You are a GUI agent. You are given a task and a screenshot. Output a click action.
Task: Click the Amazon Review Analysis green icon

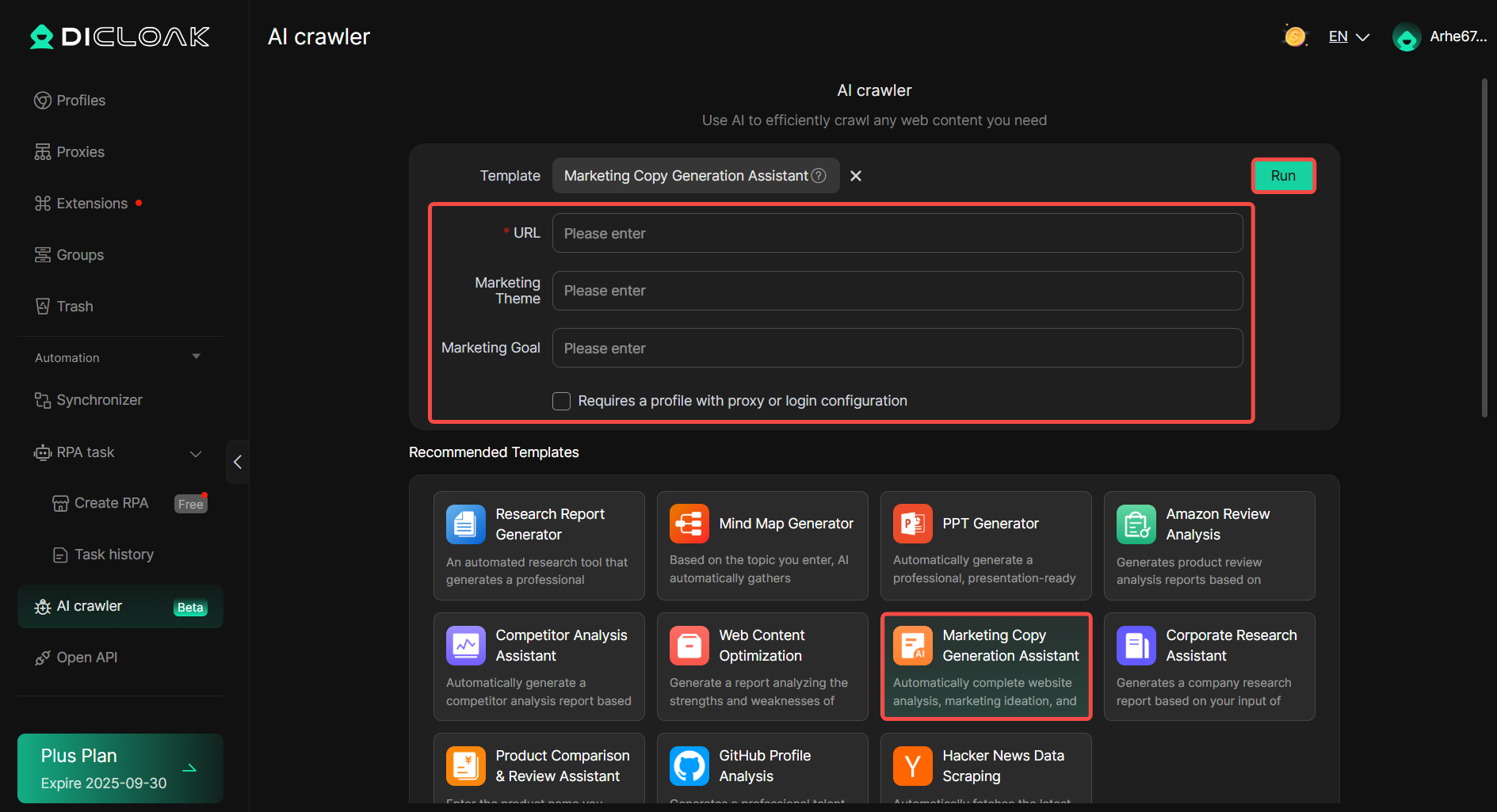tap(1136, 524)
